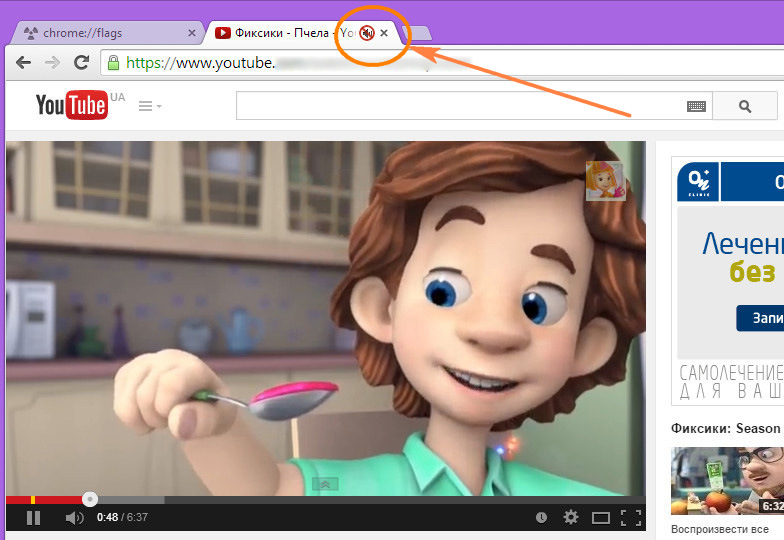784x540 pixels.
Task: Go back using the browser back arrow
Action: tap(23, 62)
